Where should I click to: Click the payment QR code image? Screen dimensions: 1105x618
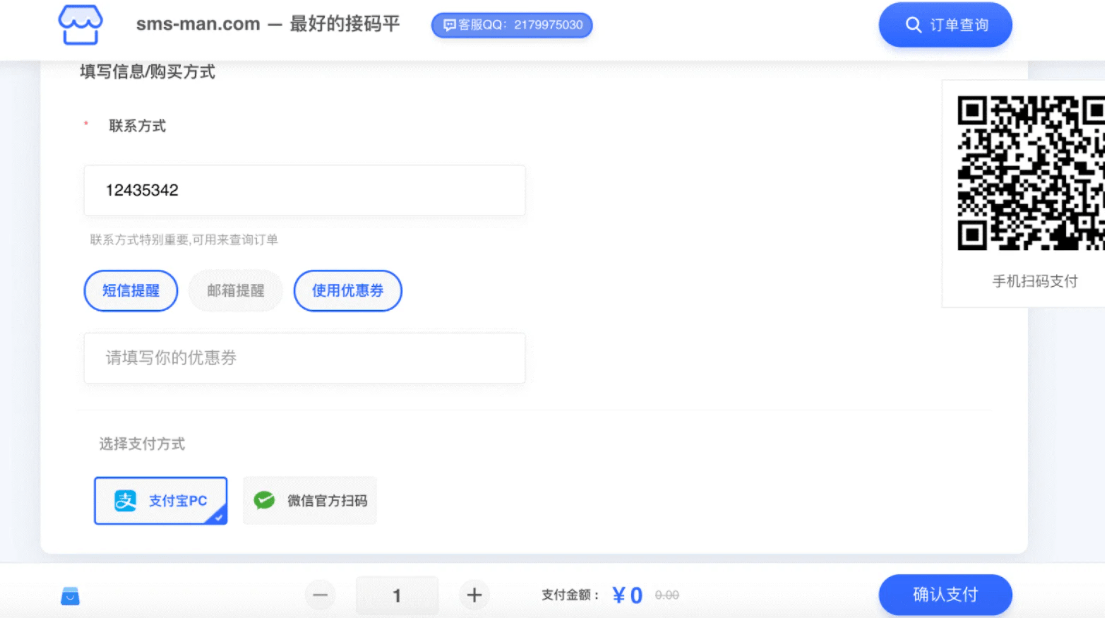click(1030, 172)
